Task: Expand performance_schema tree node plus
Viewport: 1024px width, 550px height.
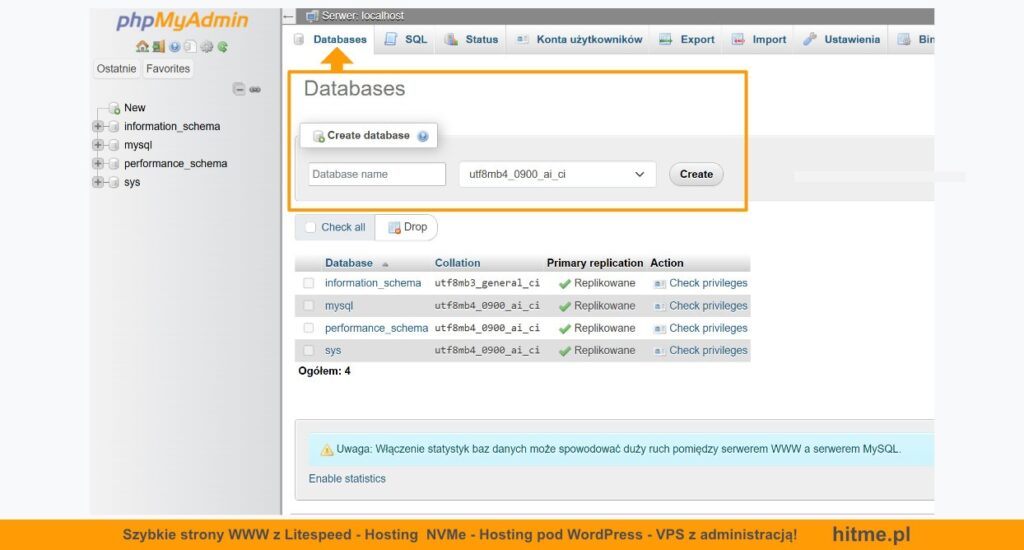Action: [x=98, y=163]
